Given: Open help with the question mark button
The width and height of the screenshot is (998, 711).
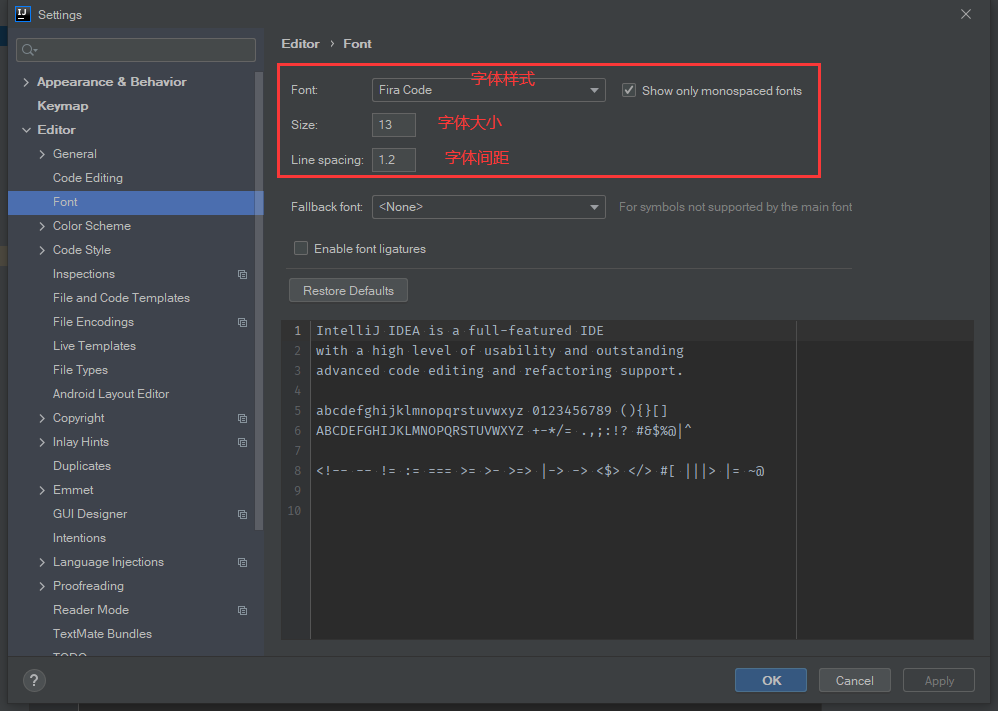Looking at the screenshot, I should [34, 680].
